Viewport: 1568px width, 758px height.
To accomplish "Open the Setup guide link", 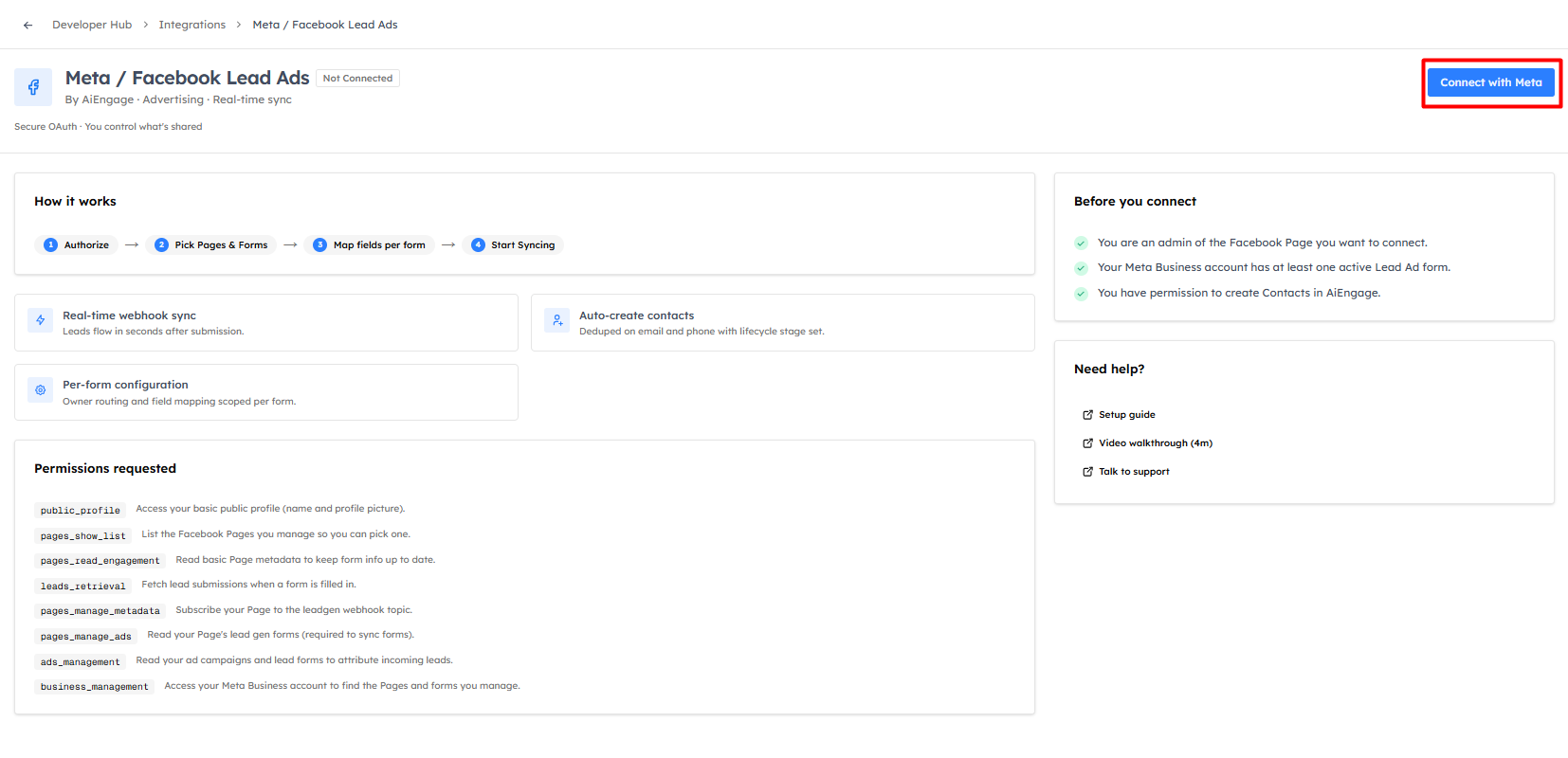I will pyautogui.click(x=1127, y=415).
